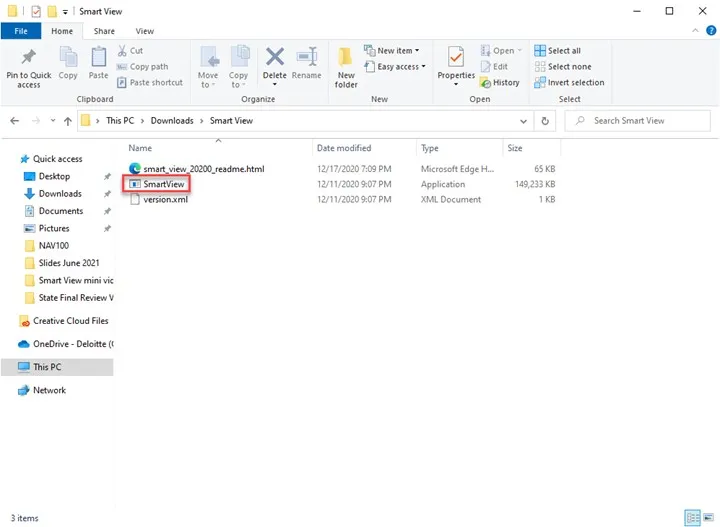Go forward with the right arrow
This screenshot has width=720, height=527.
pos(36,121)
